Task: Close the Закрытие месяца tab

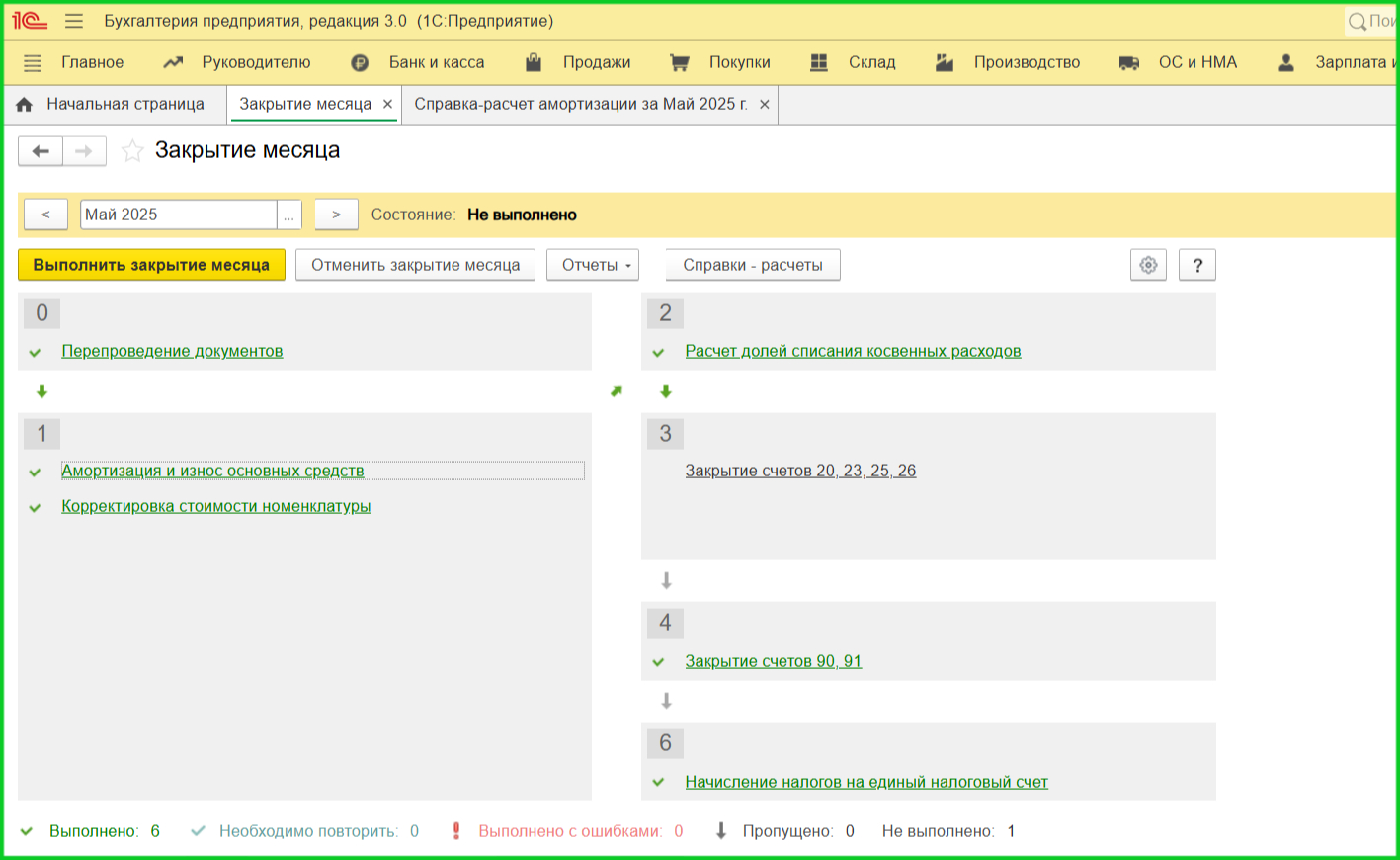Action: (387, 104)
